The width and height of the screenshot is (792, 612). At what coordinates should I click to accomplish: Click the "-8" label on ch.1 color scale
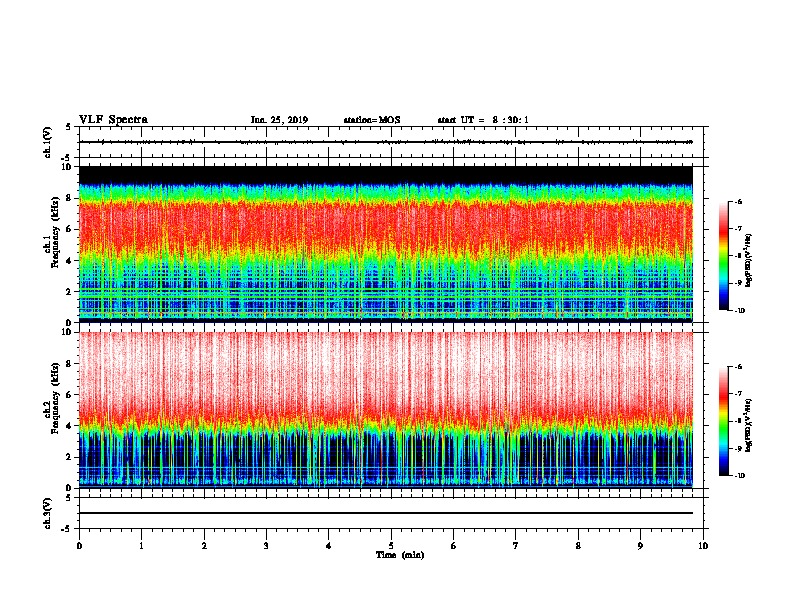tap(738, 256)
